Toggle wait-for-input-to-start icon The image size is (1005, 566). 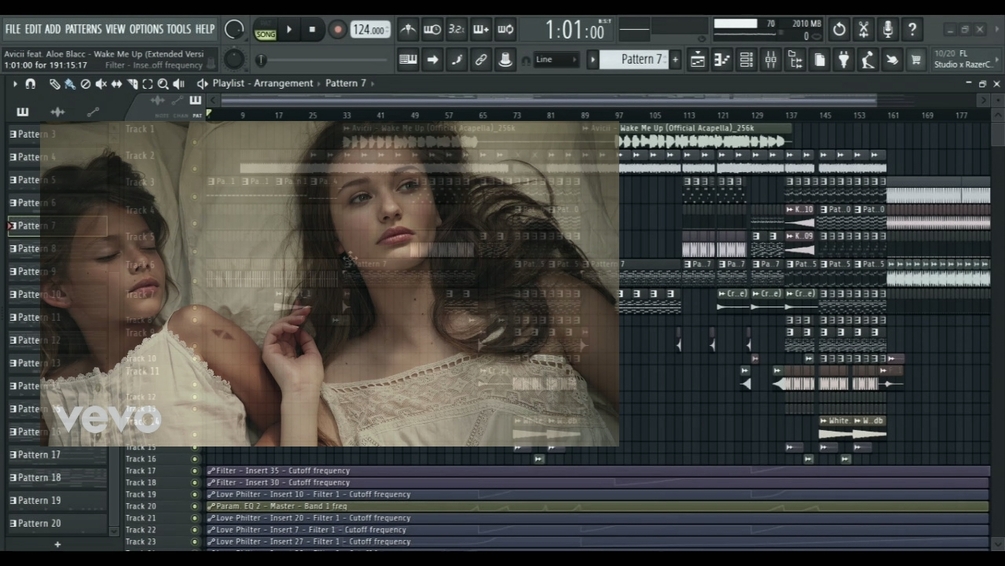(x=432, y=29)
